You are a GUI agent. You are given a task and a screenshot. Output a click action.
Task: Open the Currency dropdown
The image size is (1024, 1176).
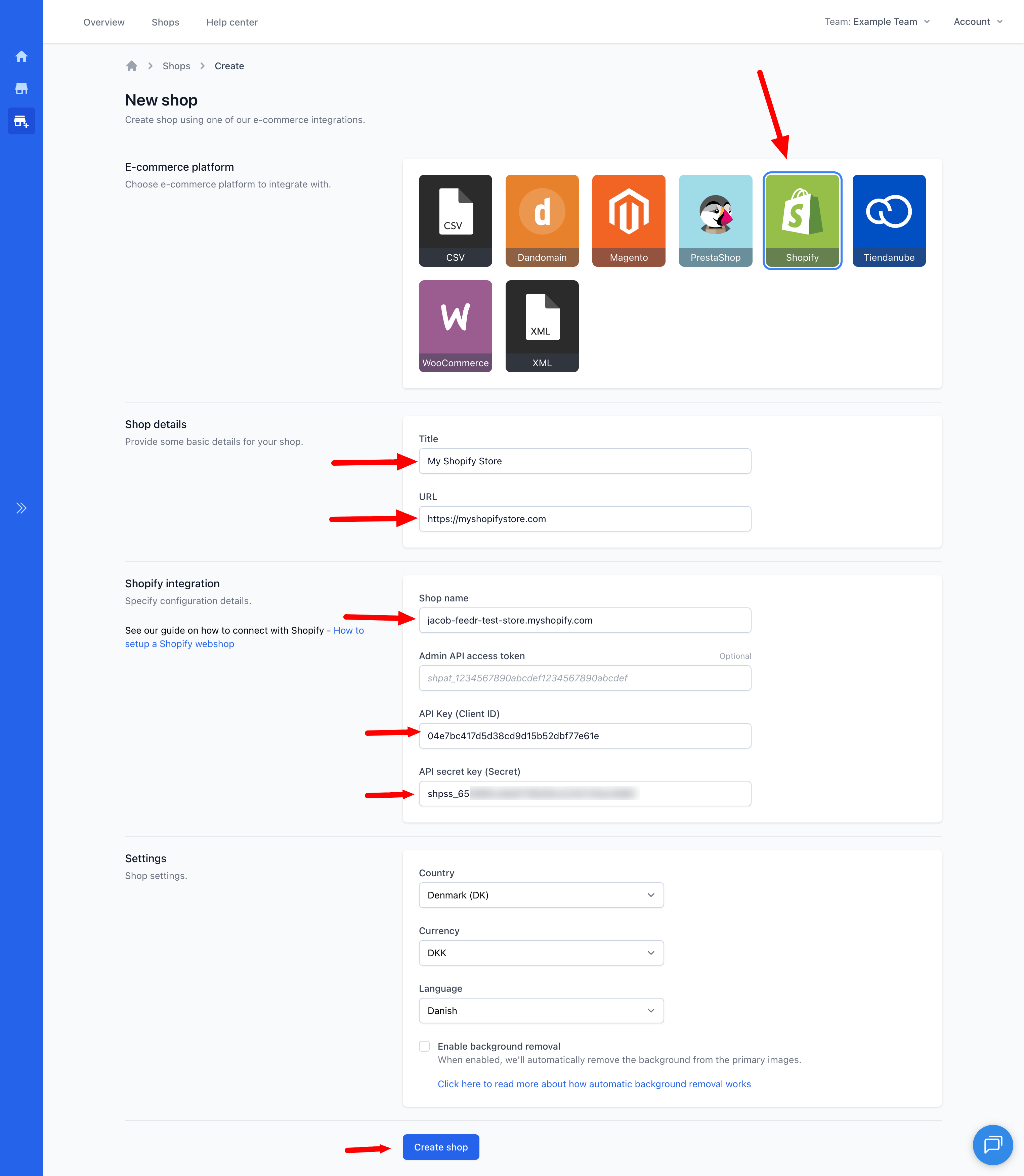(x=541, y=953)
